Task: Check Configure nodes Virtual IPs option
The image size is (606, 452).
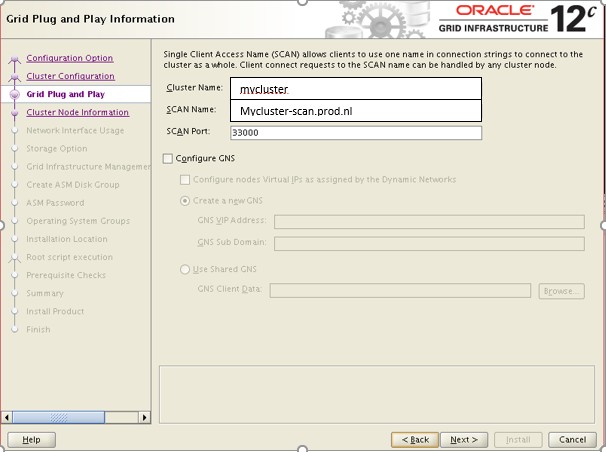Action: [185, 180]
